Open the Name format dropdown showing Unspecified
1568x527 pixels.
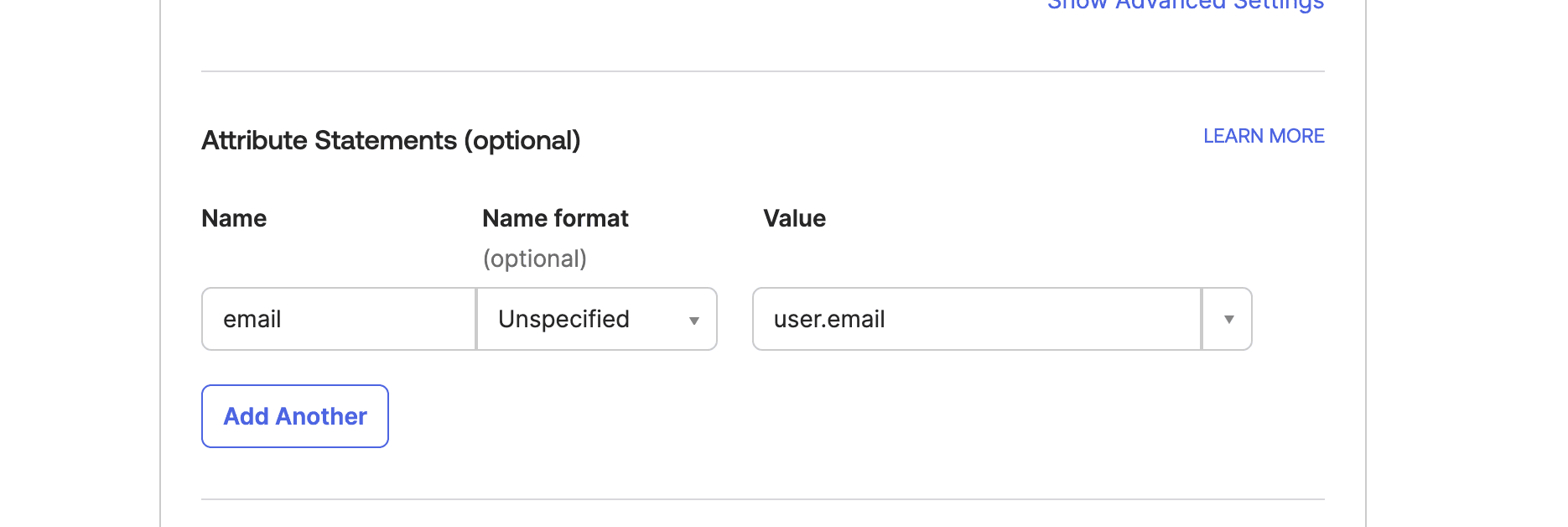pyautogui.click(x=595, y=319)
